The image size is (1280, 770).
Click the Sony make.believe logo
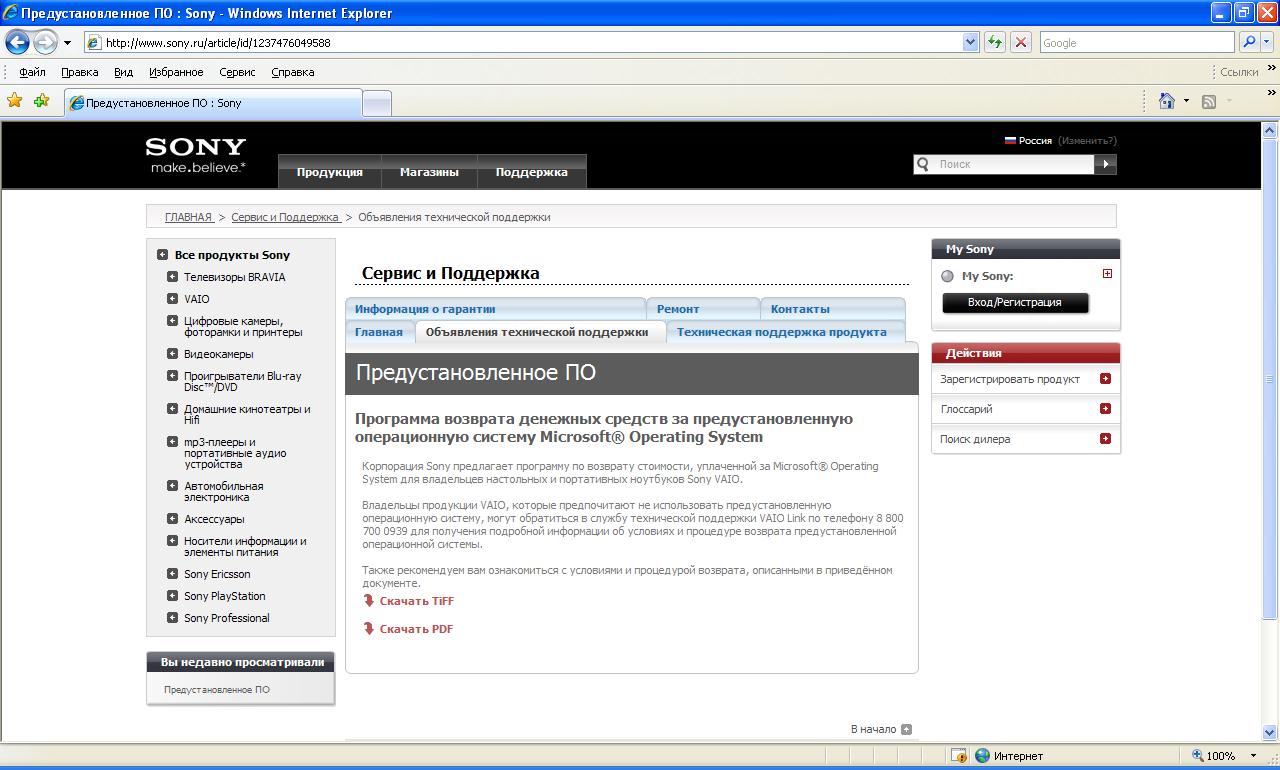196,155
